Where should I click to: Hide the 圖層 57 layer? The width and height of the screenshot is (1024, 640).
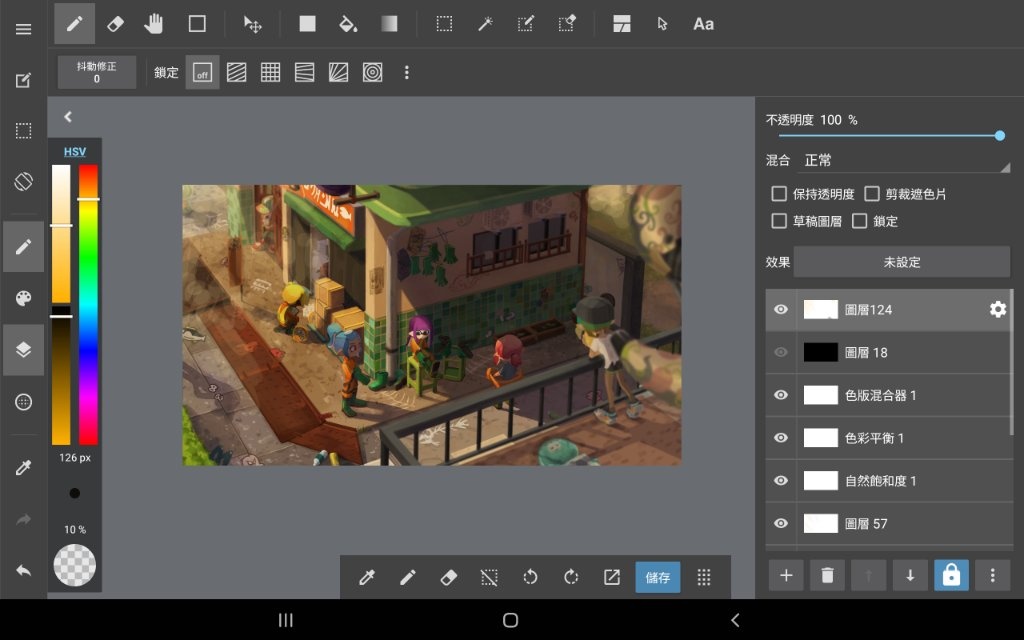[x=780, y=524]
